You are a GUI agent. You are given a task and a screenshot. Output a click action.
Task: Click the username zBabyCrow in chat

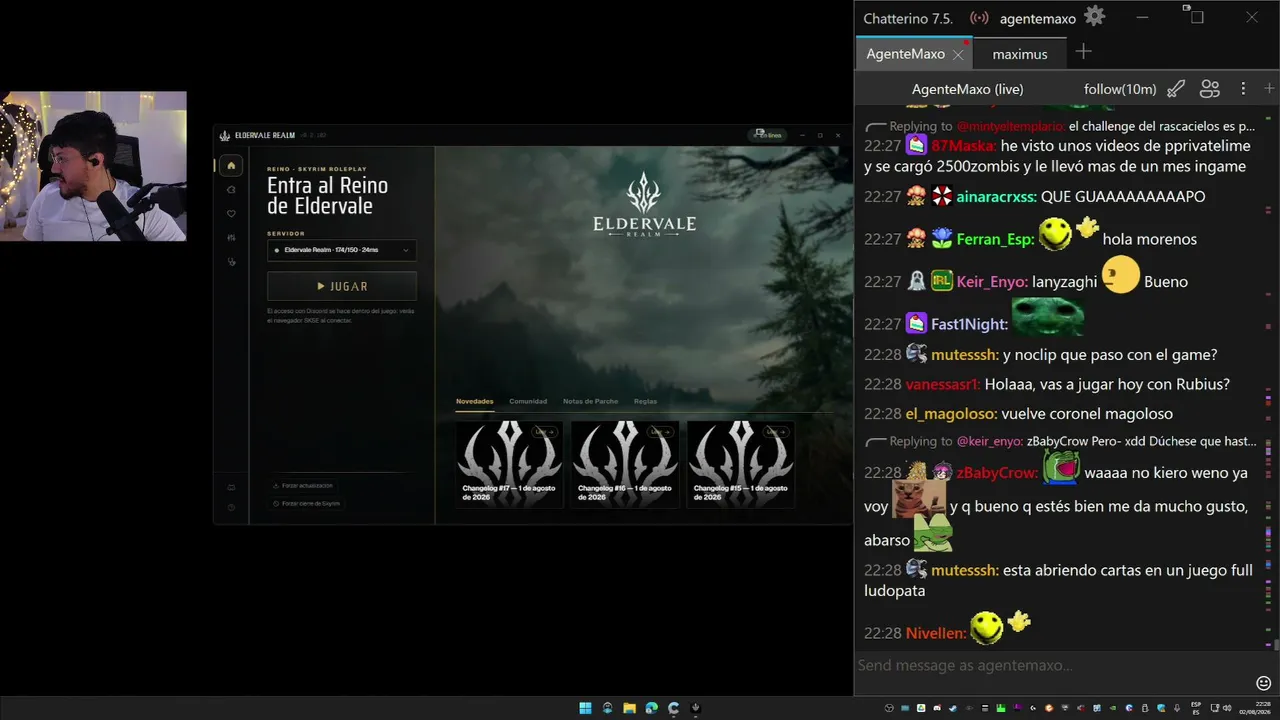click(x=997, y=473)
